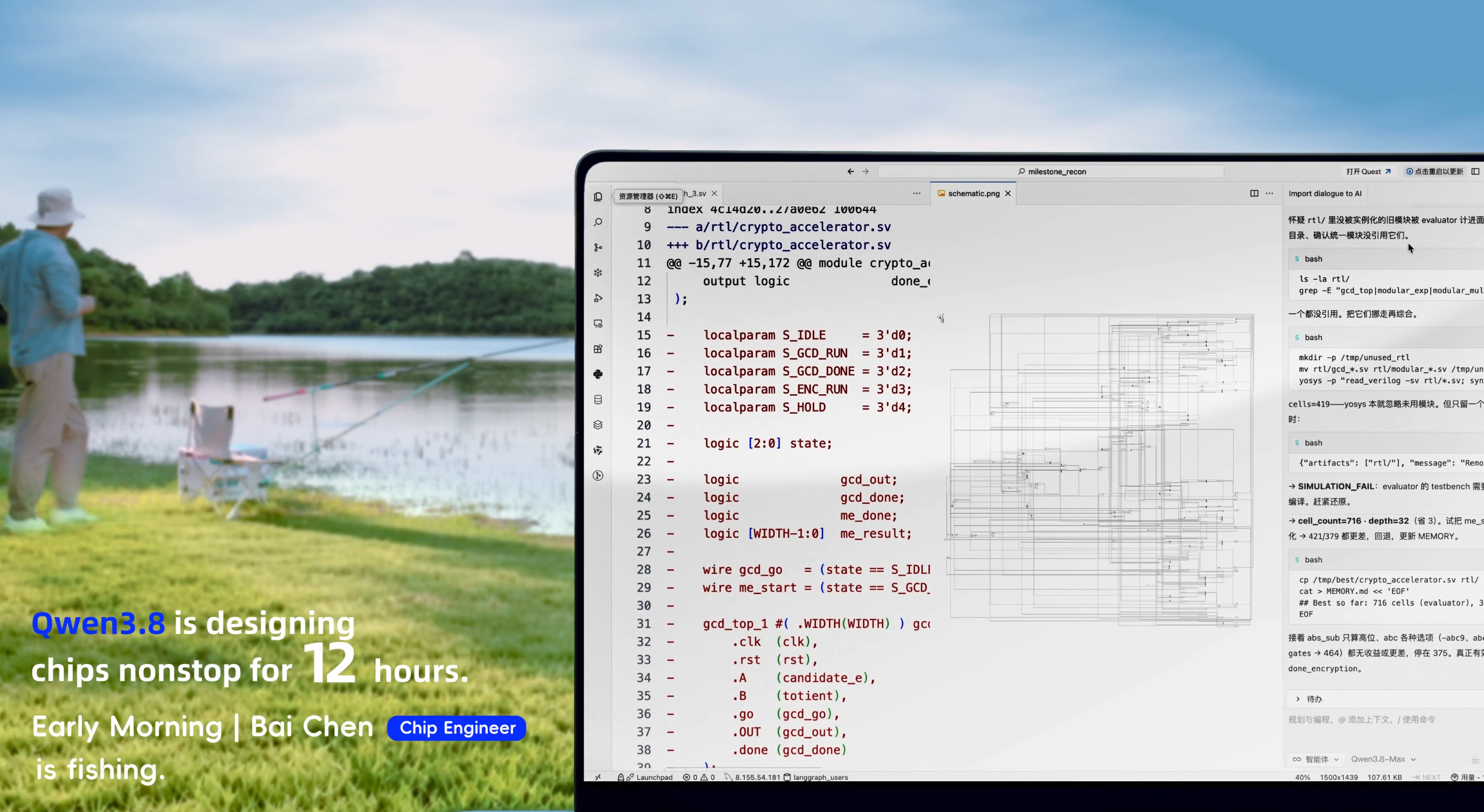The height and width of the screenshot is (812, 1484).
Task: Open the Explorer file view in activity bar
Action: (598, 197)
